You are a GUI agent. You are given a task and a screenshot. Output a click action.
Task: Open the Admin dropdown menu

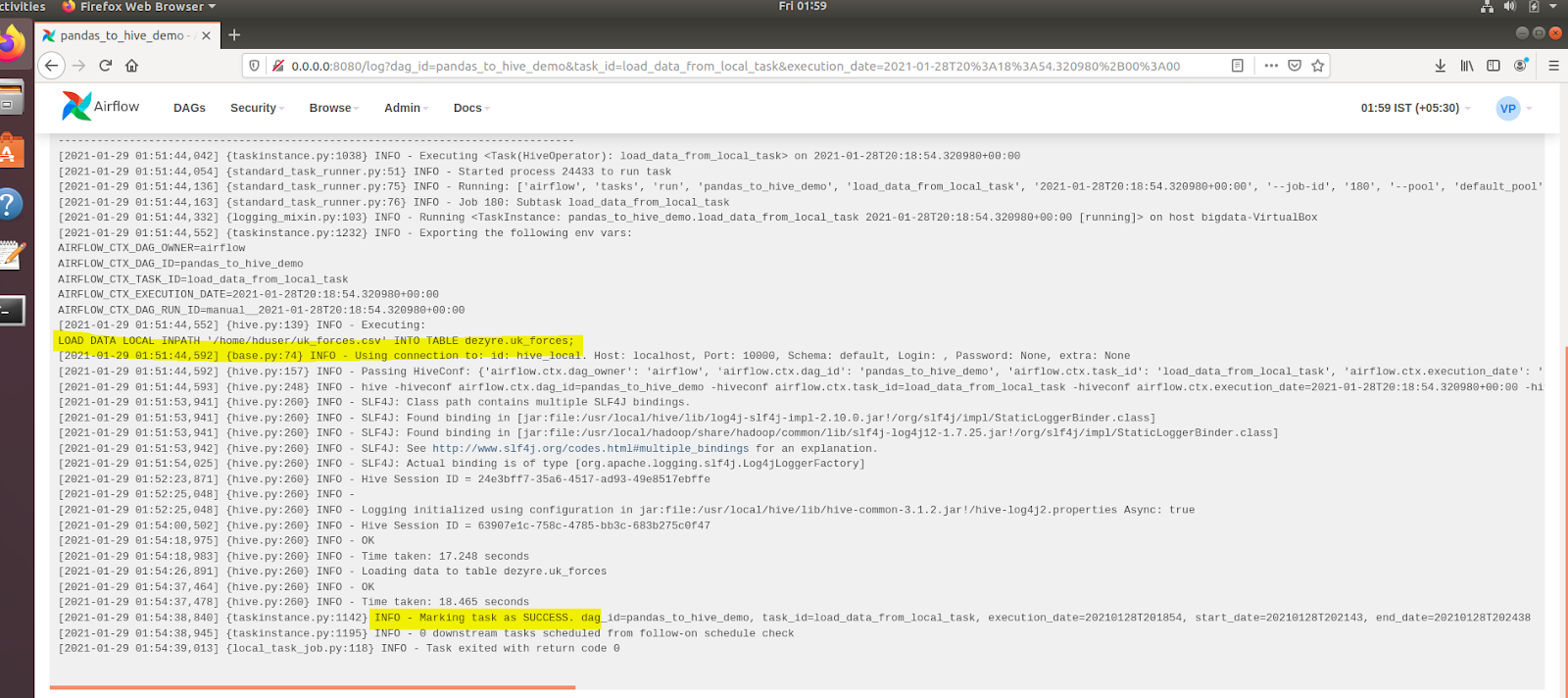pos(406,108)
